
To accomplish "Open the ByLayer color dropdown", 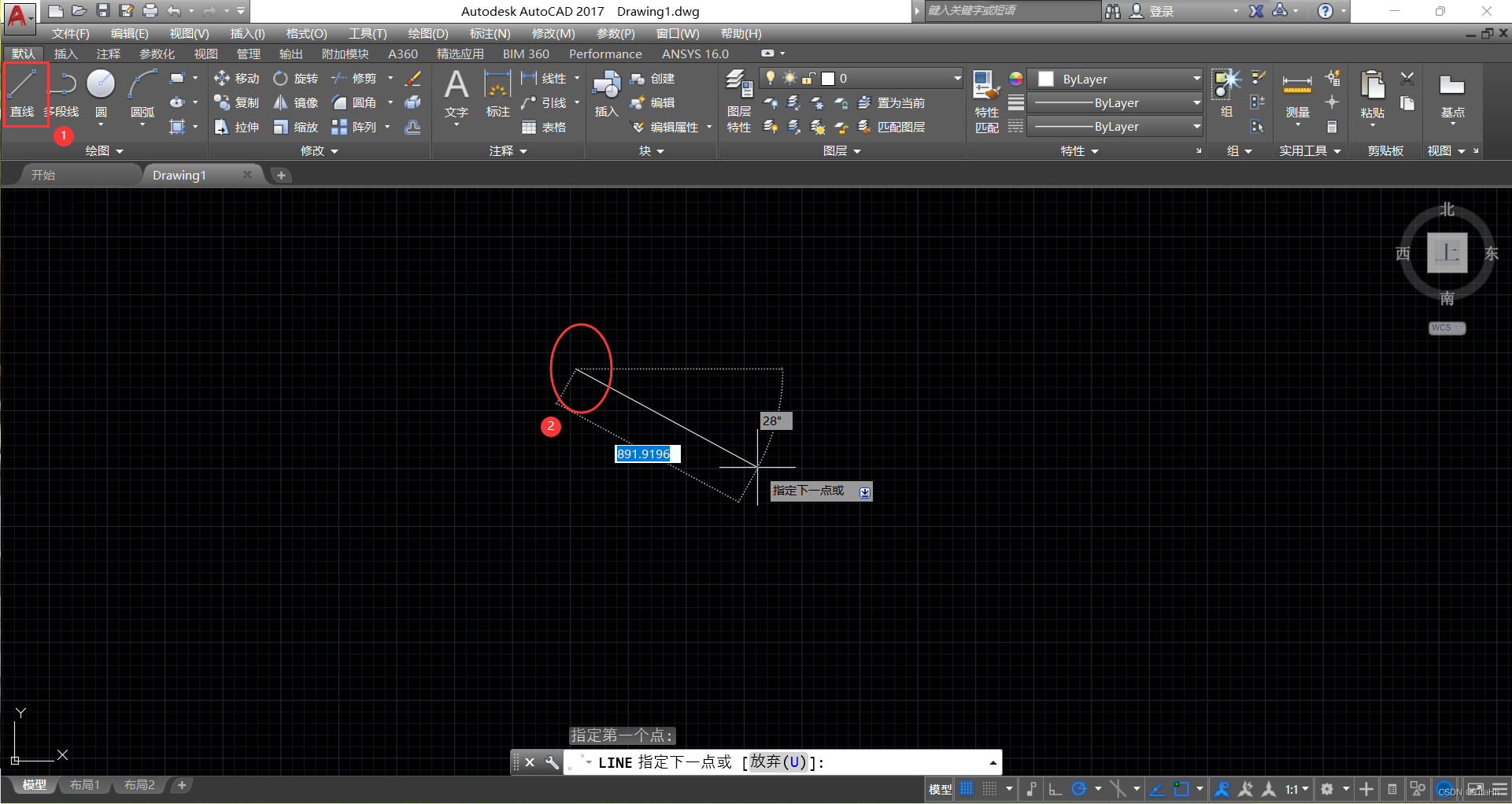I will click(1115, 79).
